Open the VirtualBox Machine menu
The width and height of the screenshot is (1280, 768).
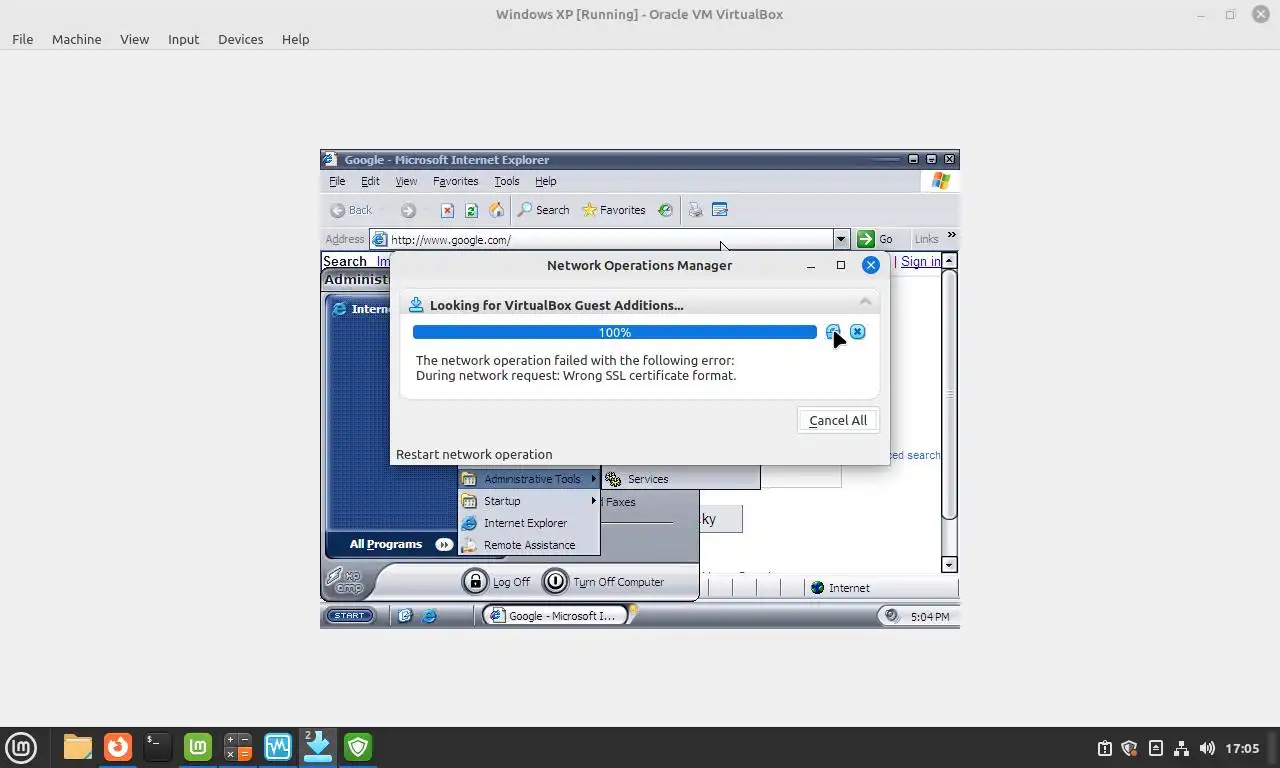click(x=76, y=39)
